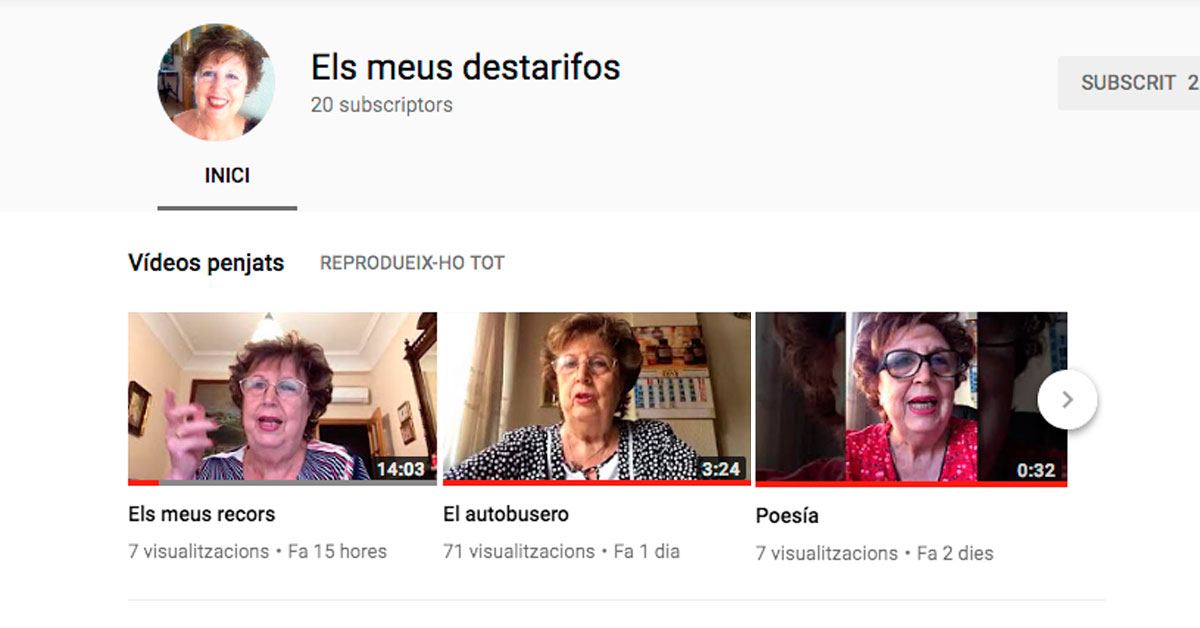
Task: Click the Els meus recors video title
Action: tap(201, 514)
